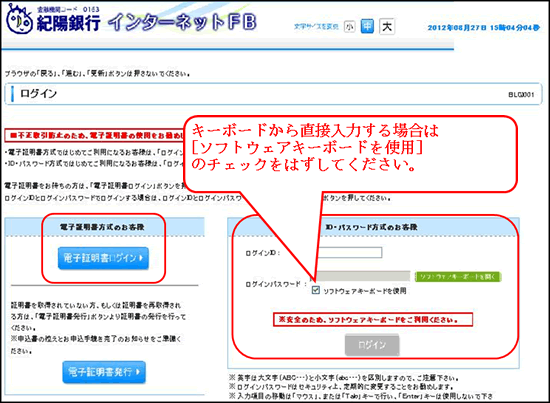Click the gray ログイン button
The width and height of the screenshot is (550, 403).
tap(372, 345)
